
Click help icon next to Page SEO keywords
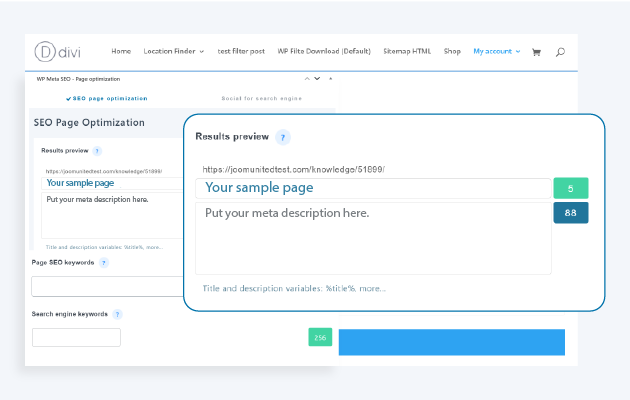click(x=104, y=263)
